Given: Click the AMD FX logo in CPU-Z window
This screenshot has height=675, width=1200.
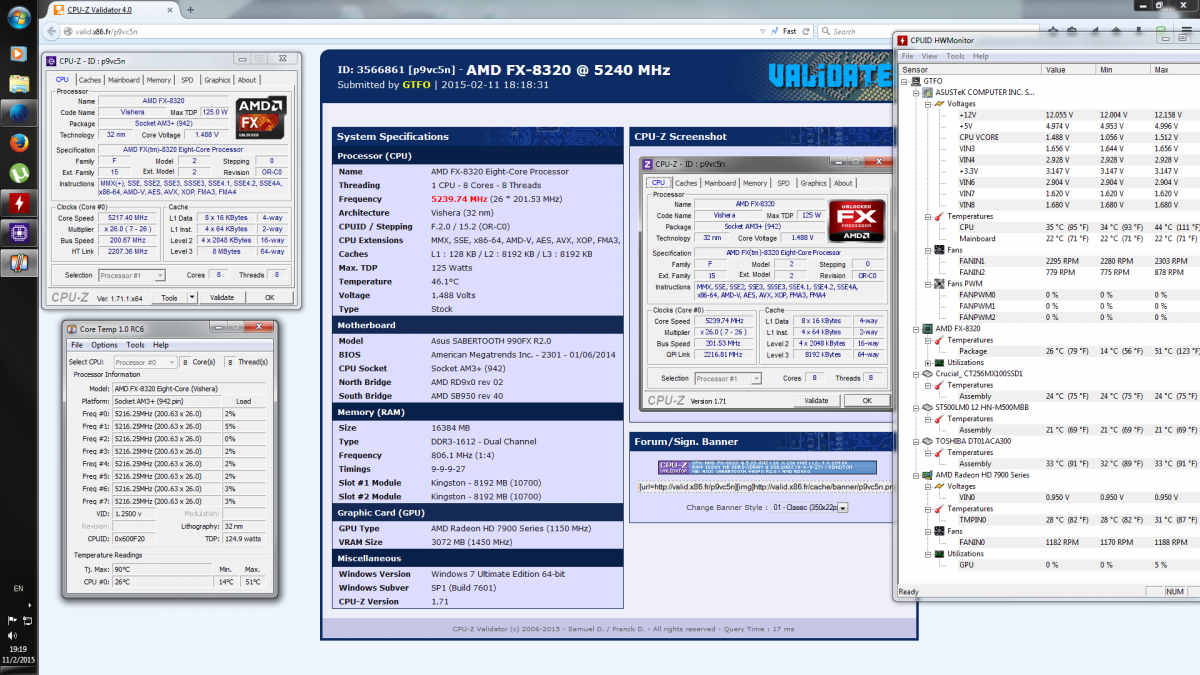Looking at the screenshot, I should (x=259, y=118).
